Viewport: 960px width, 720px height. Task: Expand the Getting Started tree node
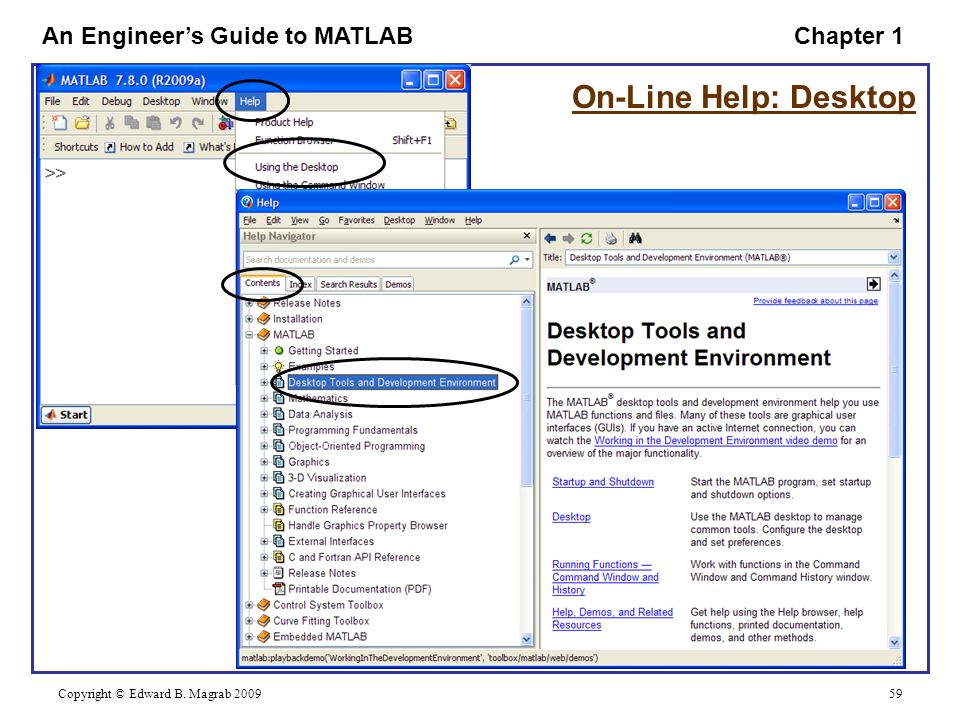tap(264, 350)
